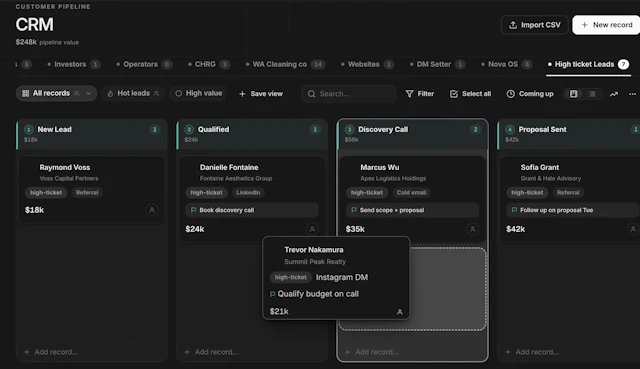
Task: Create a New record
Action: click(x=607, y=25)
